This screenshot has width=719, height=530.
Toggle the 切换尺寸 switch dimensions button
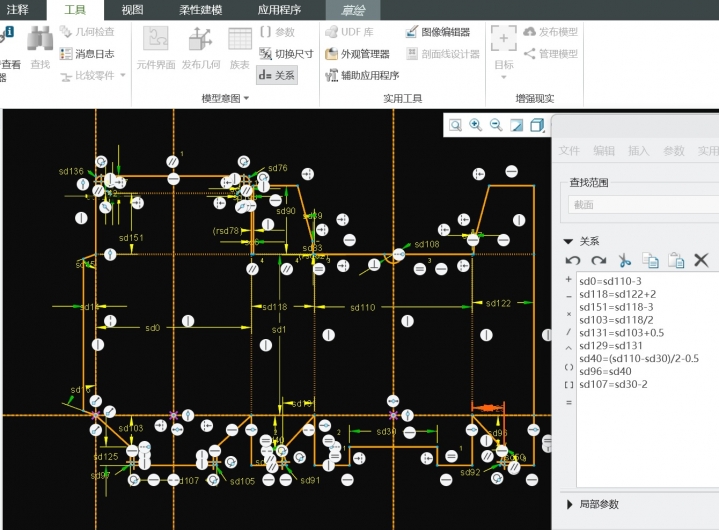286,53
